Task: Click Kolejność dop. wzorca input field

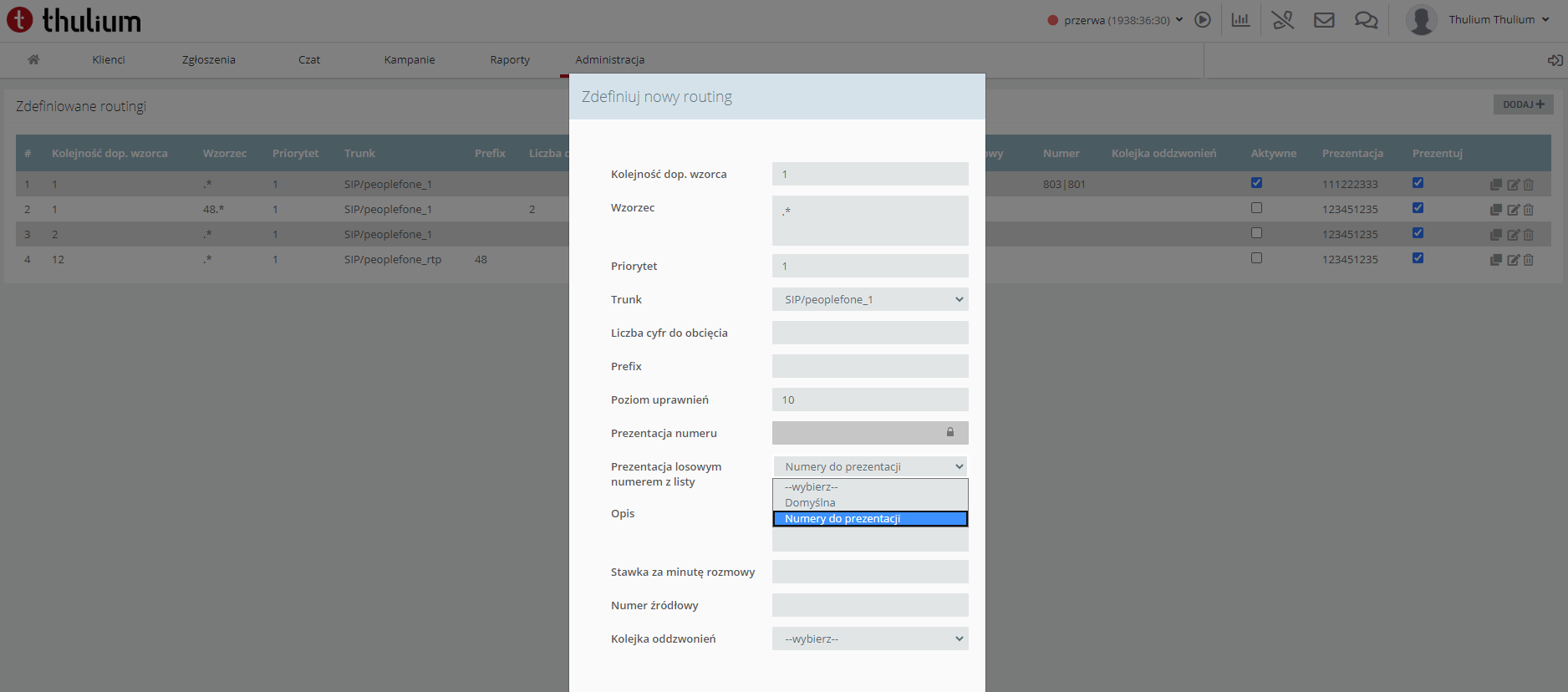Action: [870, 174]
